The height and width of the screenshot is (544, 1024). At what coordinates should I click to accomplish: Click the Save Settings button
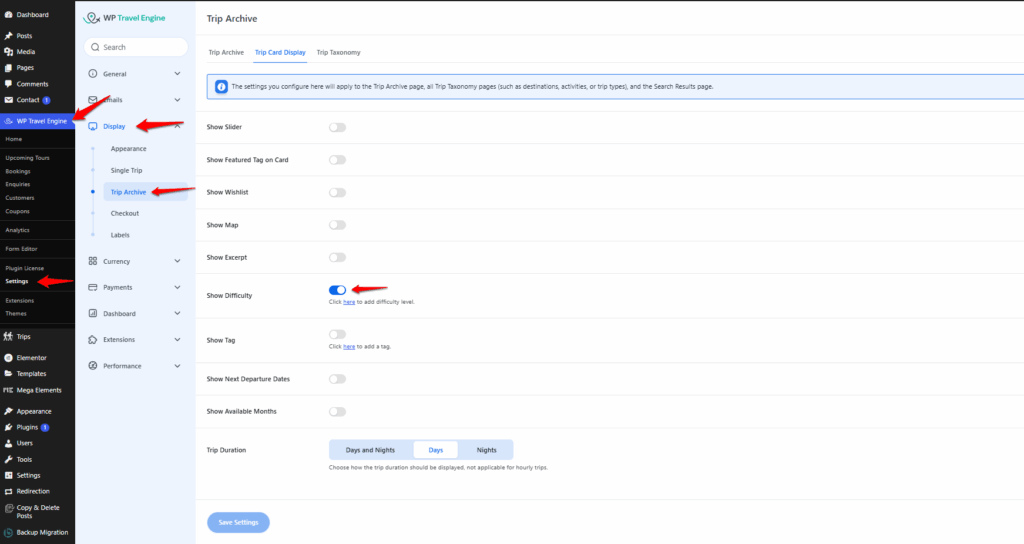click(x=238, y=522)
